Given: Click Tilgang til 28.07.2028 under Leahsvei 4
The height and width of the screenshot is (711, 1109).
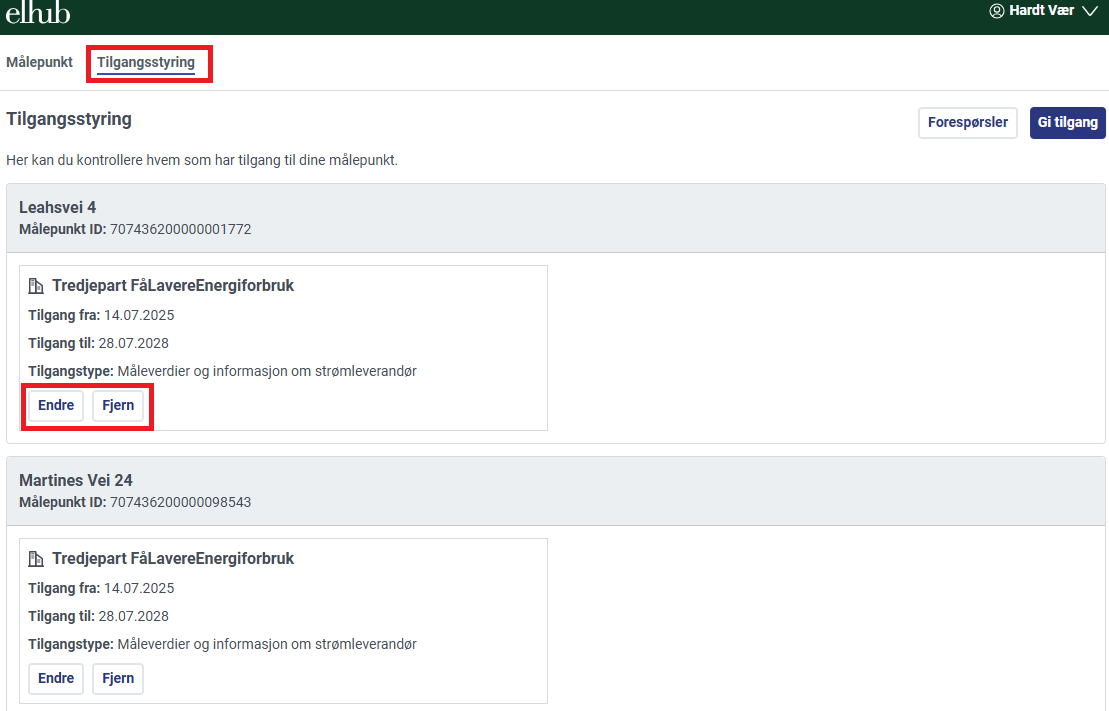Looking at the screenshot, I should [x=98, y=343].
